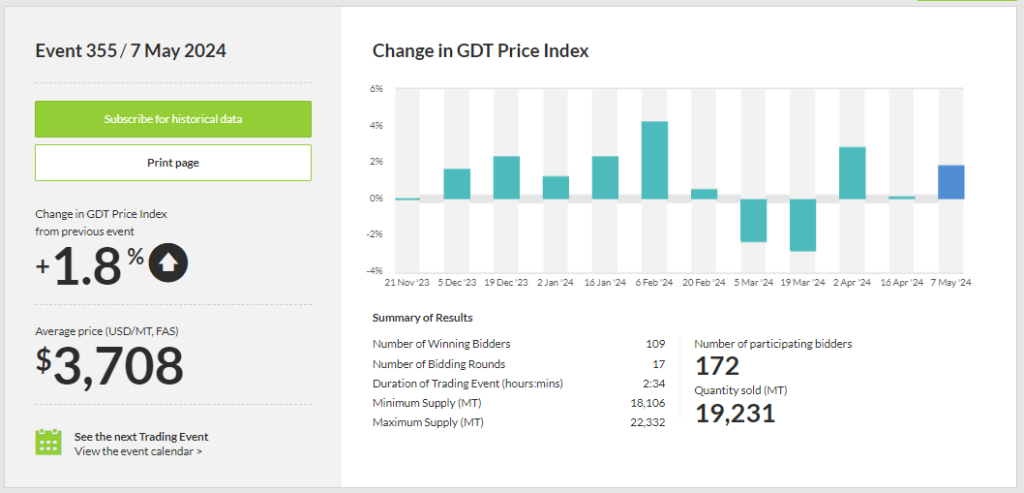Select the blue 7 May '24 bar
This screenshot has width=1024, height=493.
click(951, 182)
